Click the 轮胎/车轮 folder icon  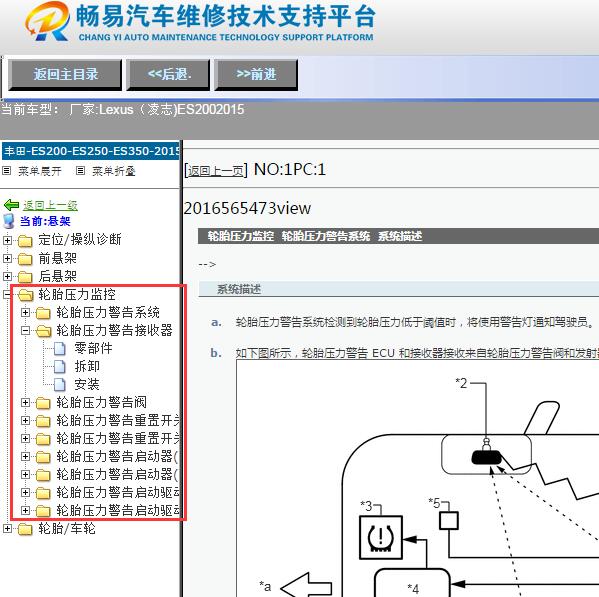(x=25, y=529)
